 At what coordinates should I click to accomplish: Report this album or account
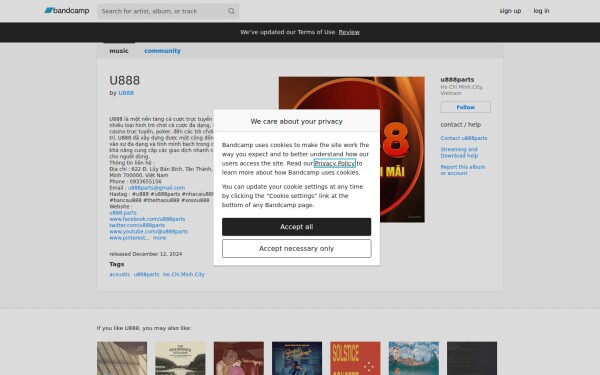463,170
